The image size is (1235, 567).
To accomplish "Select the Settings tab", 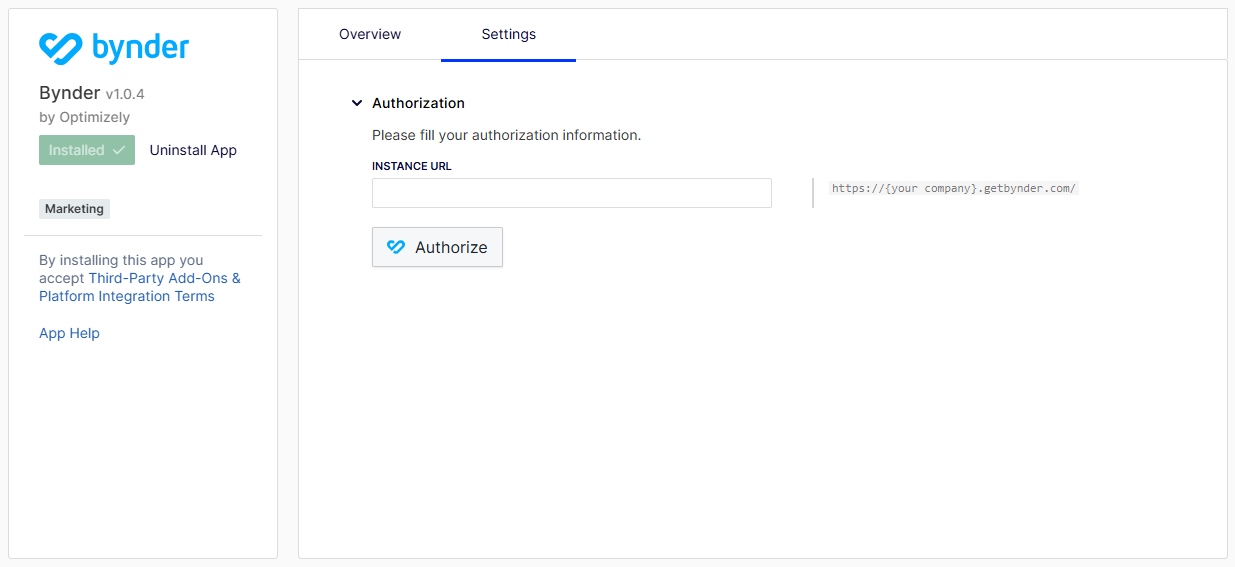I will [x=508, y=34].
